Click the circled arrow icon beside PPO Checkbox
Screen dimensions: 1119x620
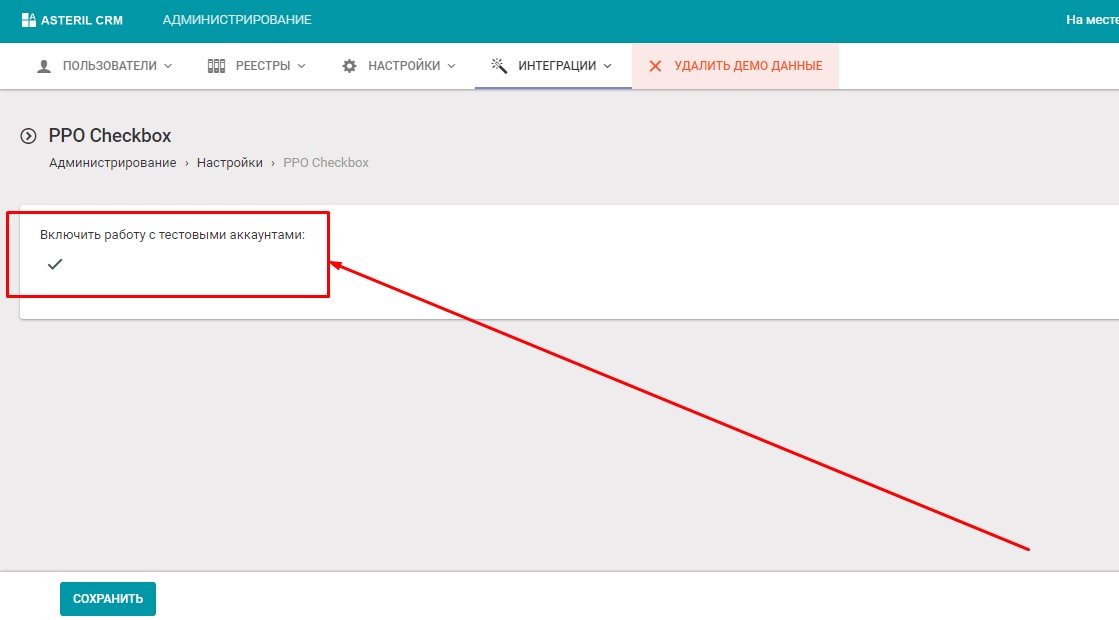coord(29,136)
